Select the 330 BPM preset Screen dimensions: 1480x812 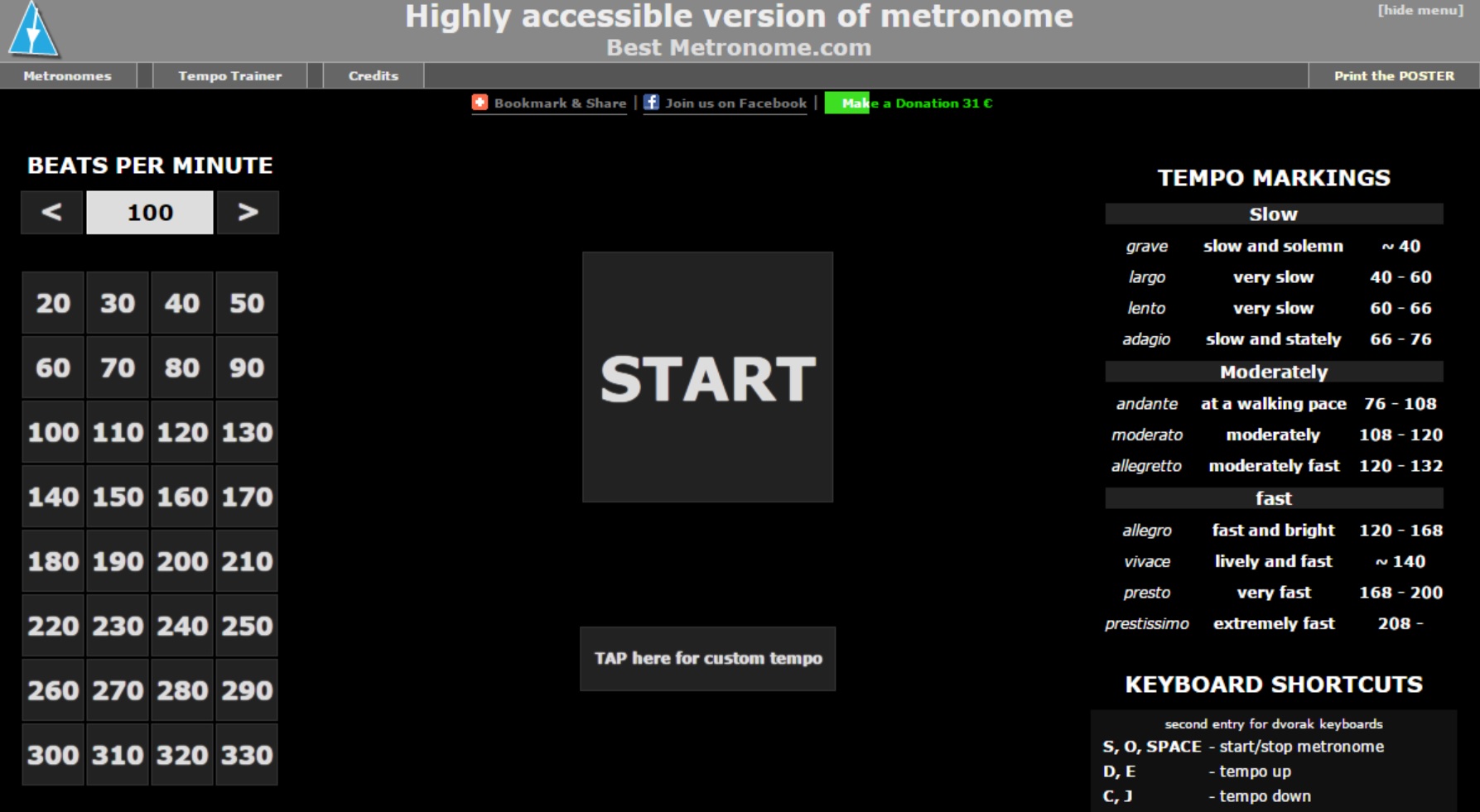pyautogui.click(x=247, y=755)
